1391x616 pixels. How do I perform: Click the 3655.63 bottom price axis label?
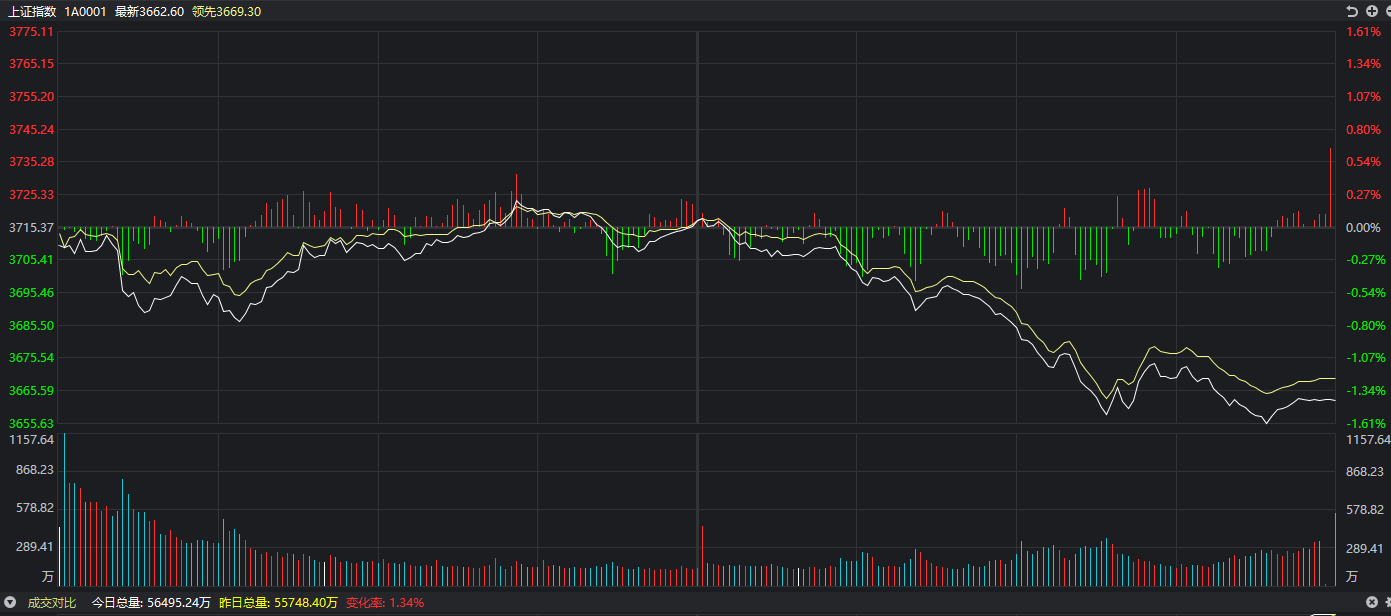(x=31, y=423)
